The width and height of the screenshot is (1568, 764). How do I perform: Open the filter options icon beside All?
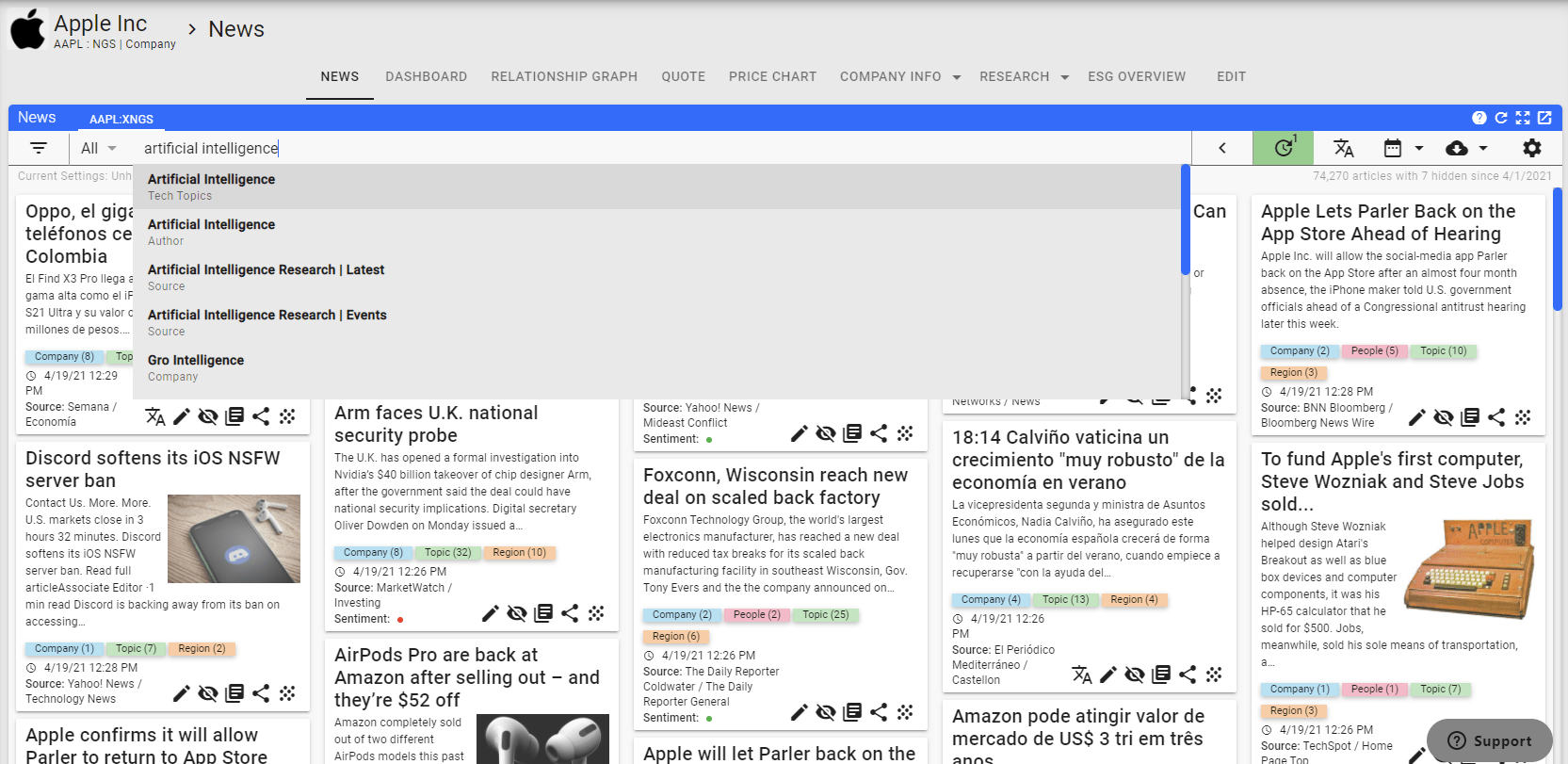[39, 148]
